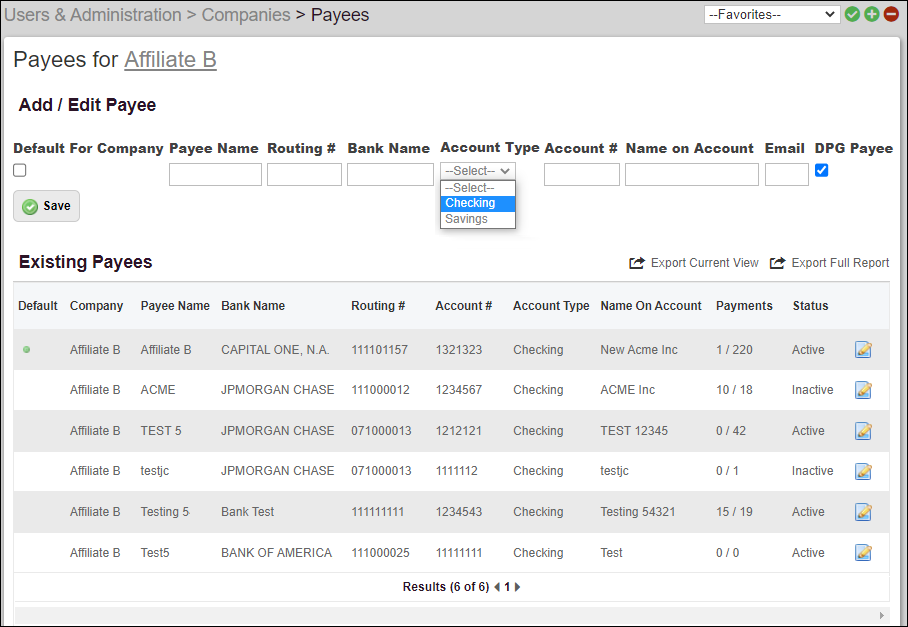
Task: Choose Savings in the Account Type list
Action: (x=467, y=218)
